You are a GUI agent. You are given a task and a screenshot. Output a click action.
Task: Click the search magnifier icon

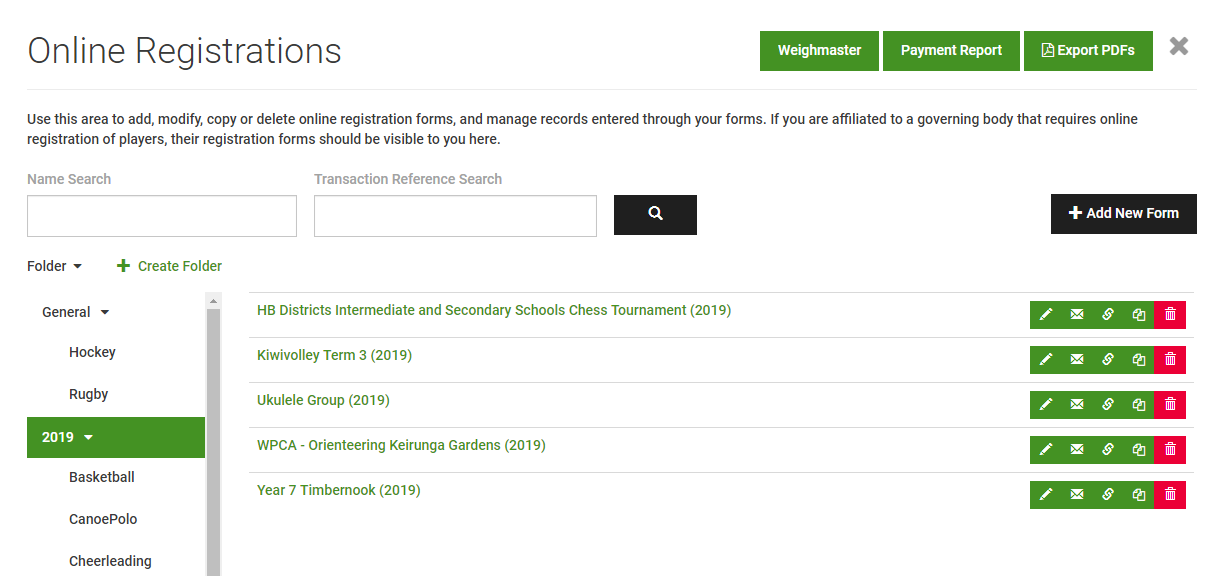655,214
